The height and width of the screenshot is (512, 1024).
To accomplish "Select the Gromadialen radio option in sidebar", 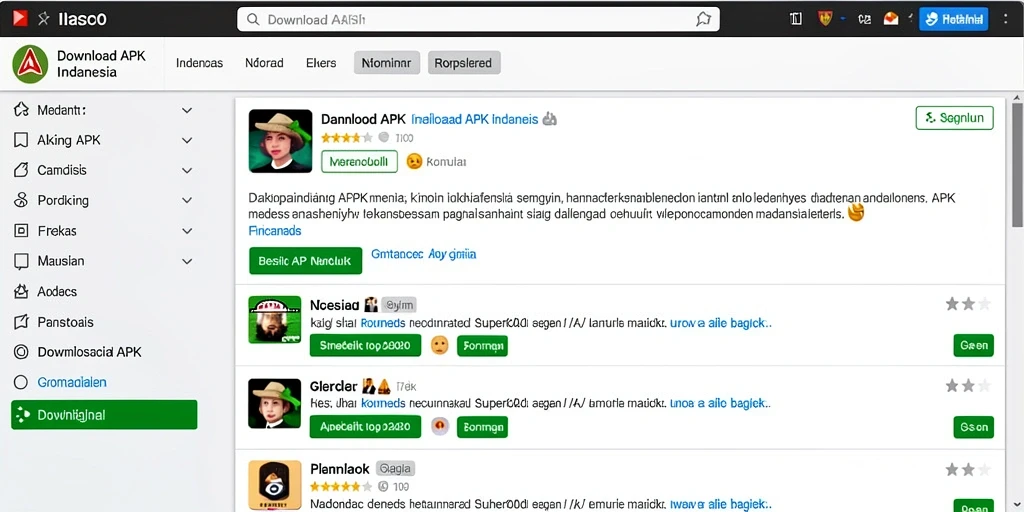I will 21,382.
